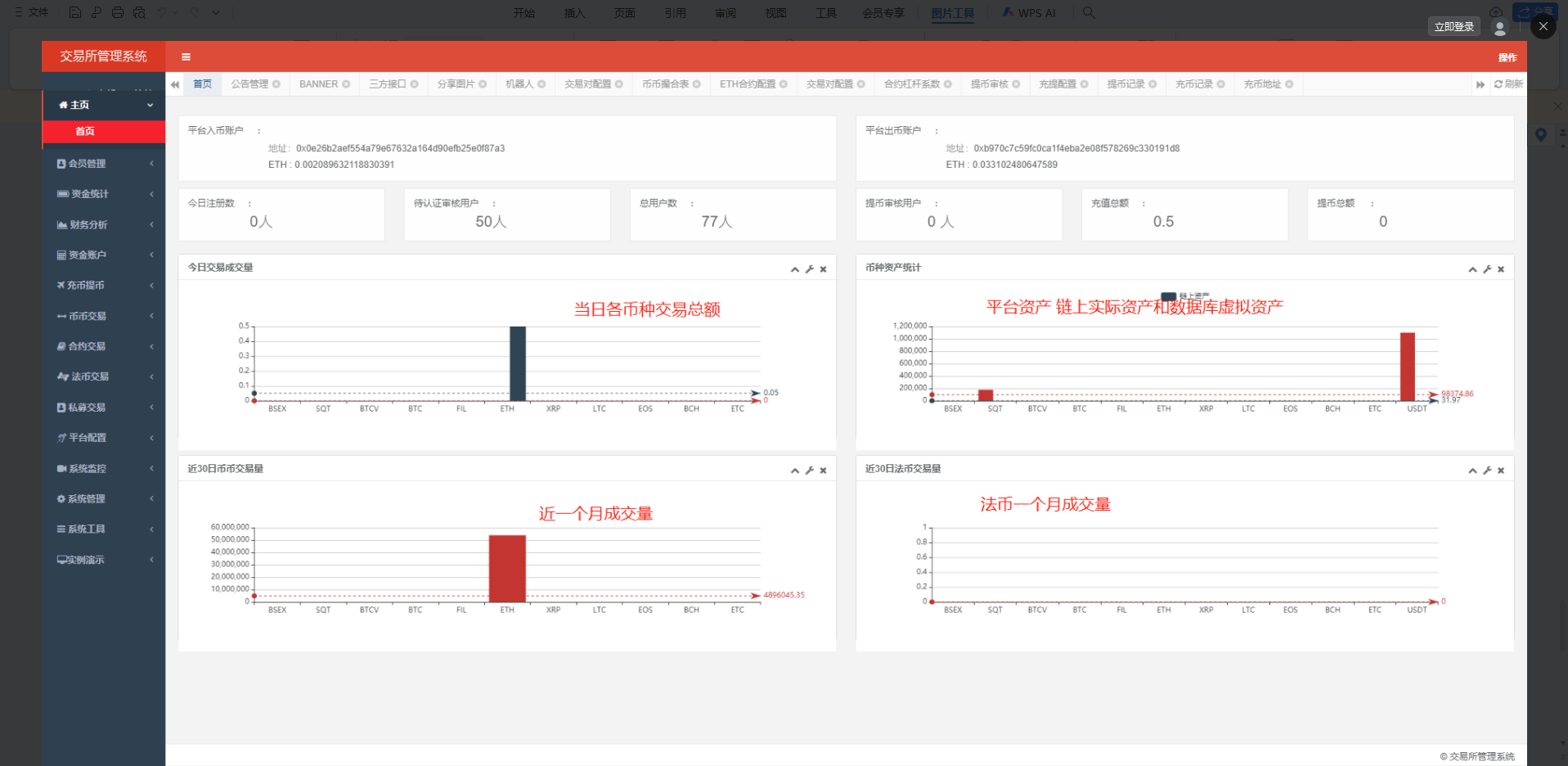Expand 财务分析 sidebar menu
Screen dimensions: 1568x766
tap(104, 225)
